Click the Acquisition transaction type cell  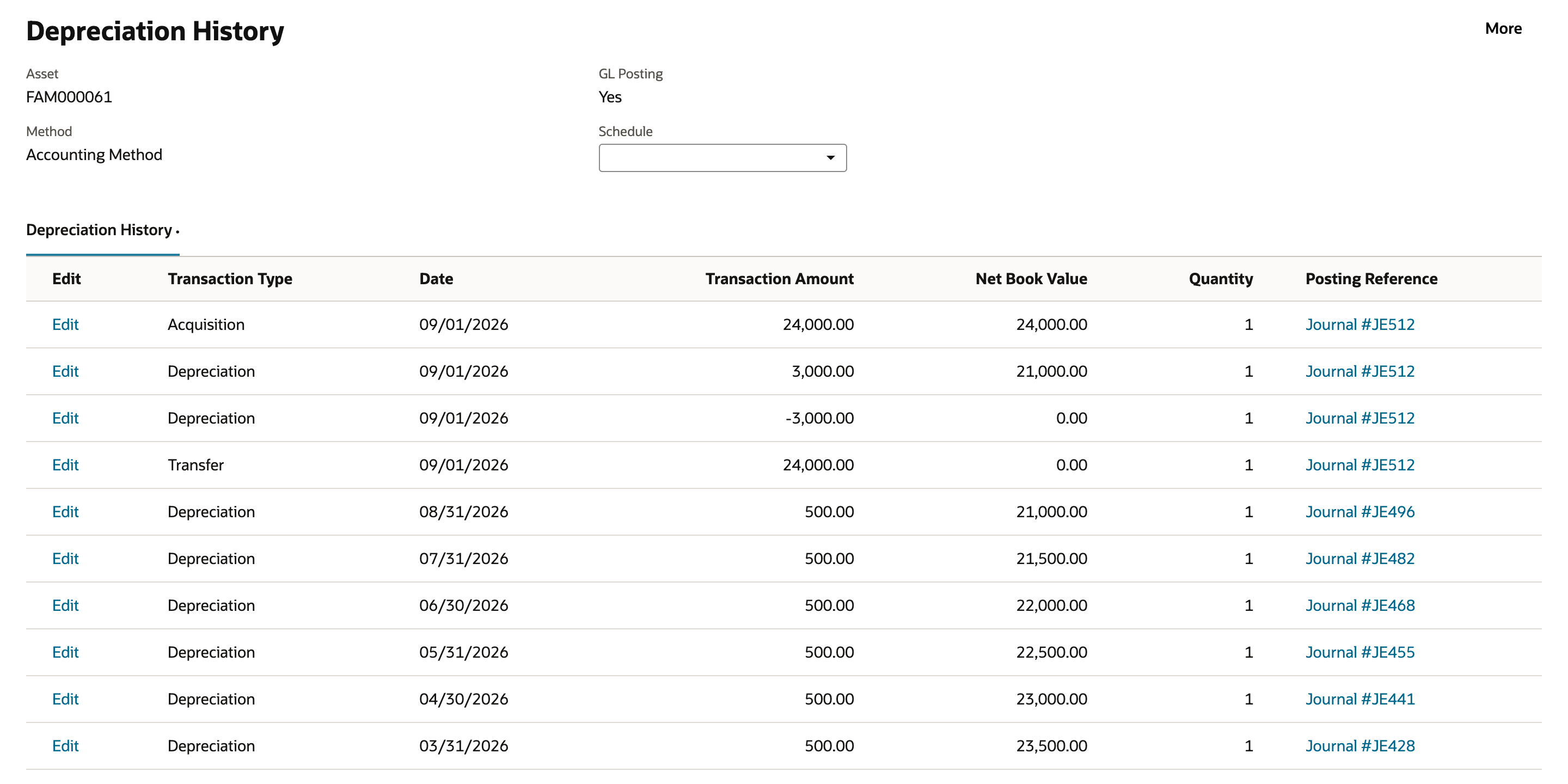pyautogui.click(x=206, y=324)
